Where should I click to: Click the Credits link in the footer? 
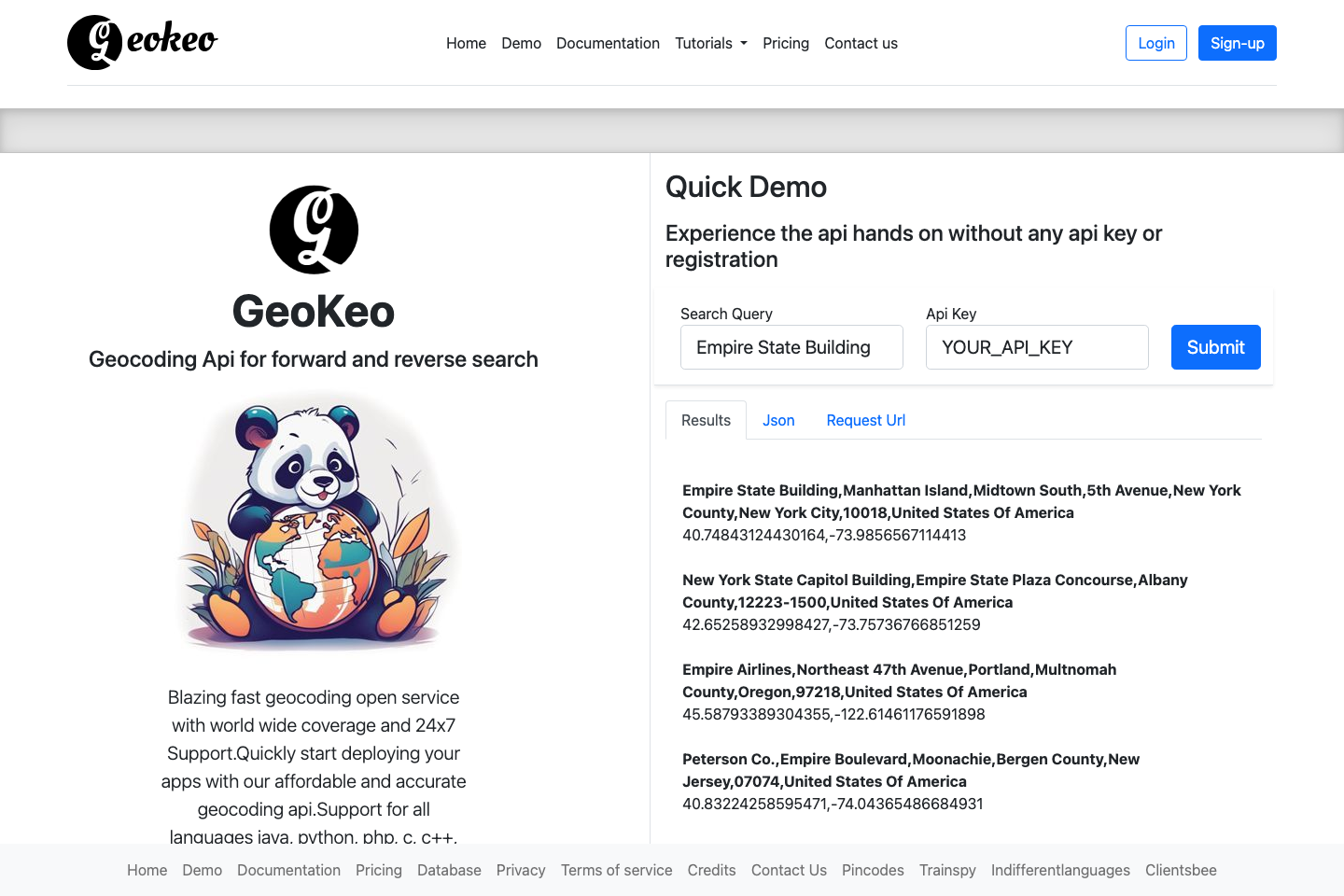711,870
